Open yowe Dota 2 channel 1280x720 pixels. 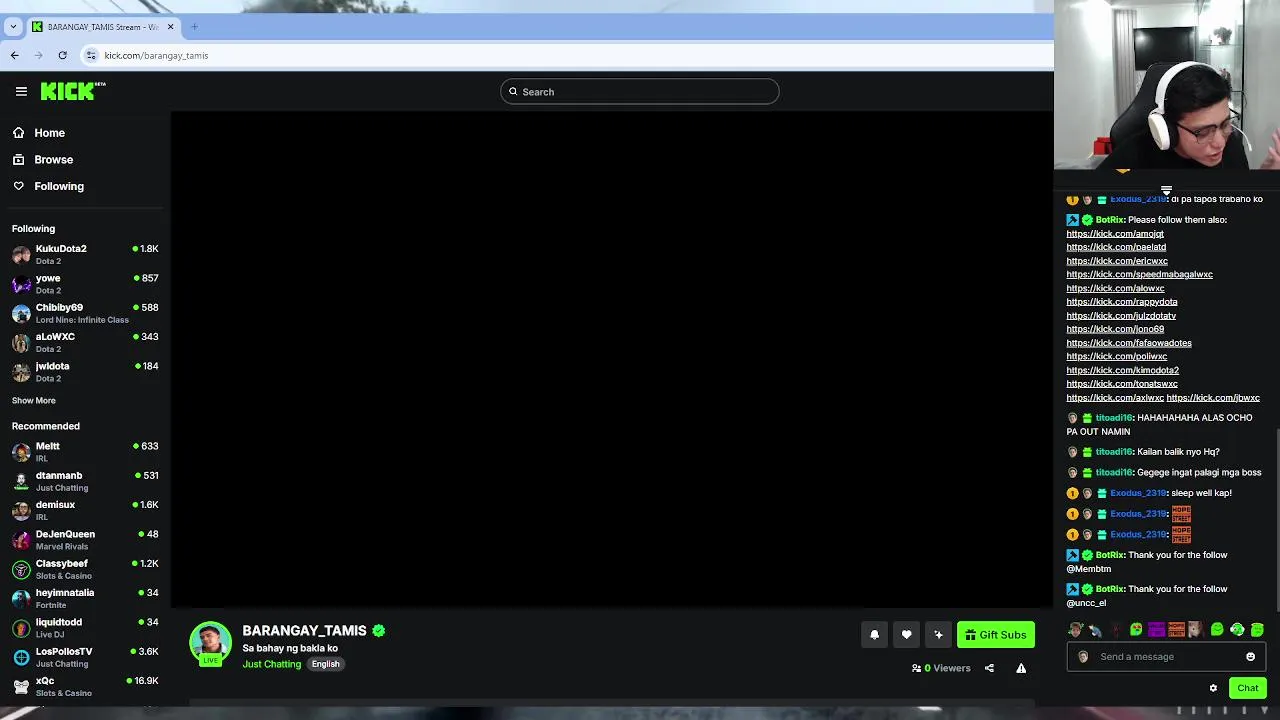85,284
